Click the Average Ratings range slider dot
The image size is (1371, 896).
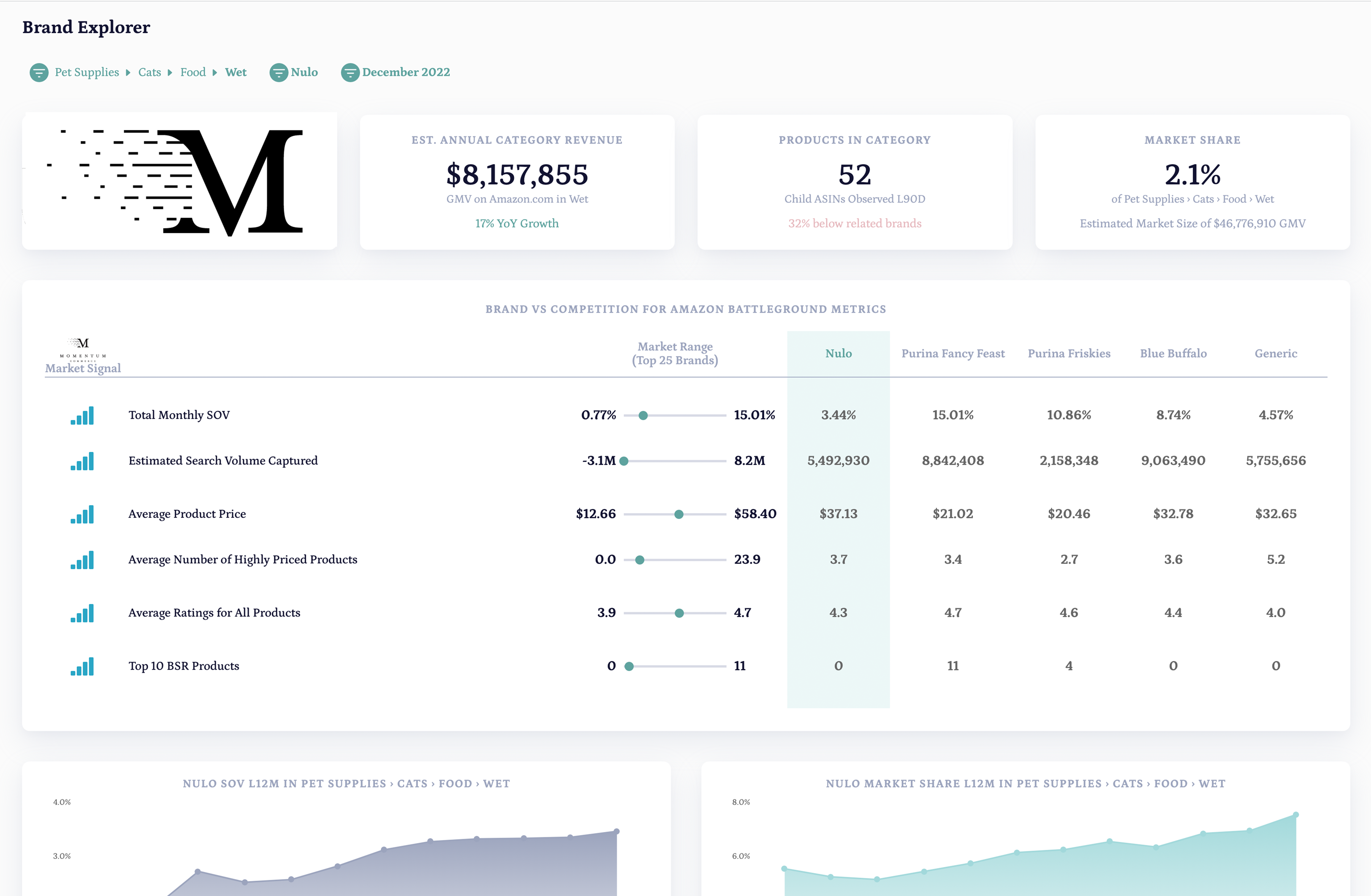(x=680, y=613)
